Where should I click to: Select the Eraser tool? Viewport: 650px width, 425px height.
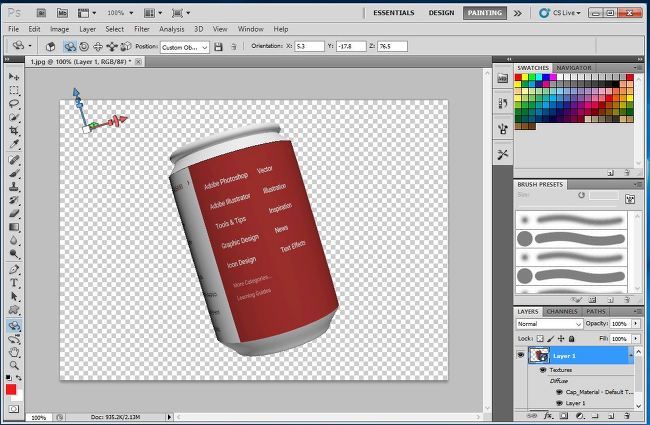pyautogui.click(x=14, y=214)
